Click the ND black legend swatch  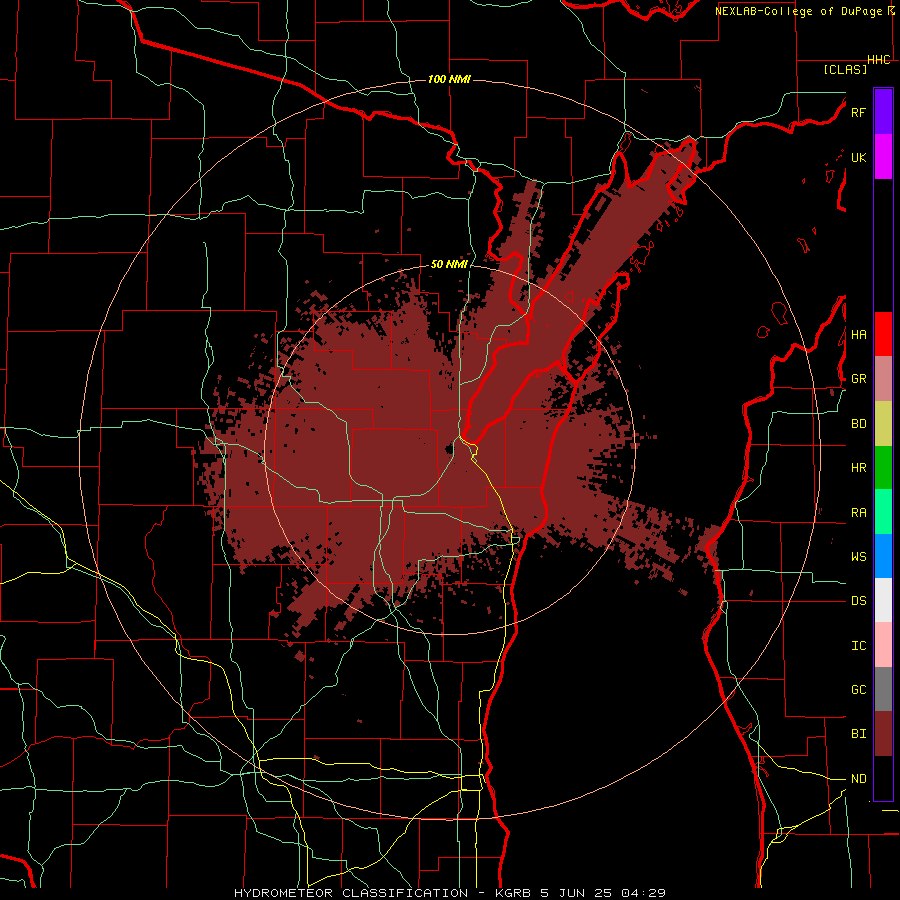point(883,778)
